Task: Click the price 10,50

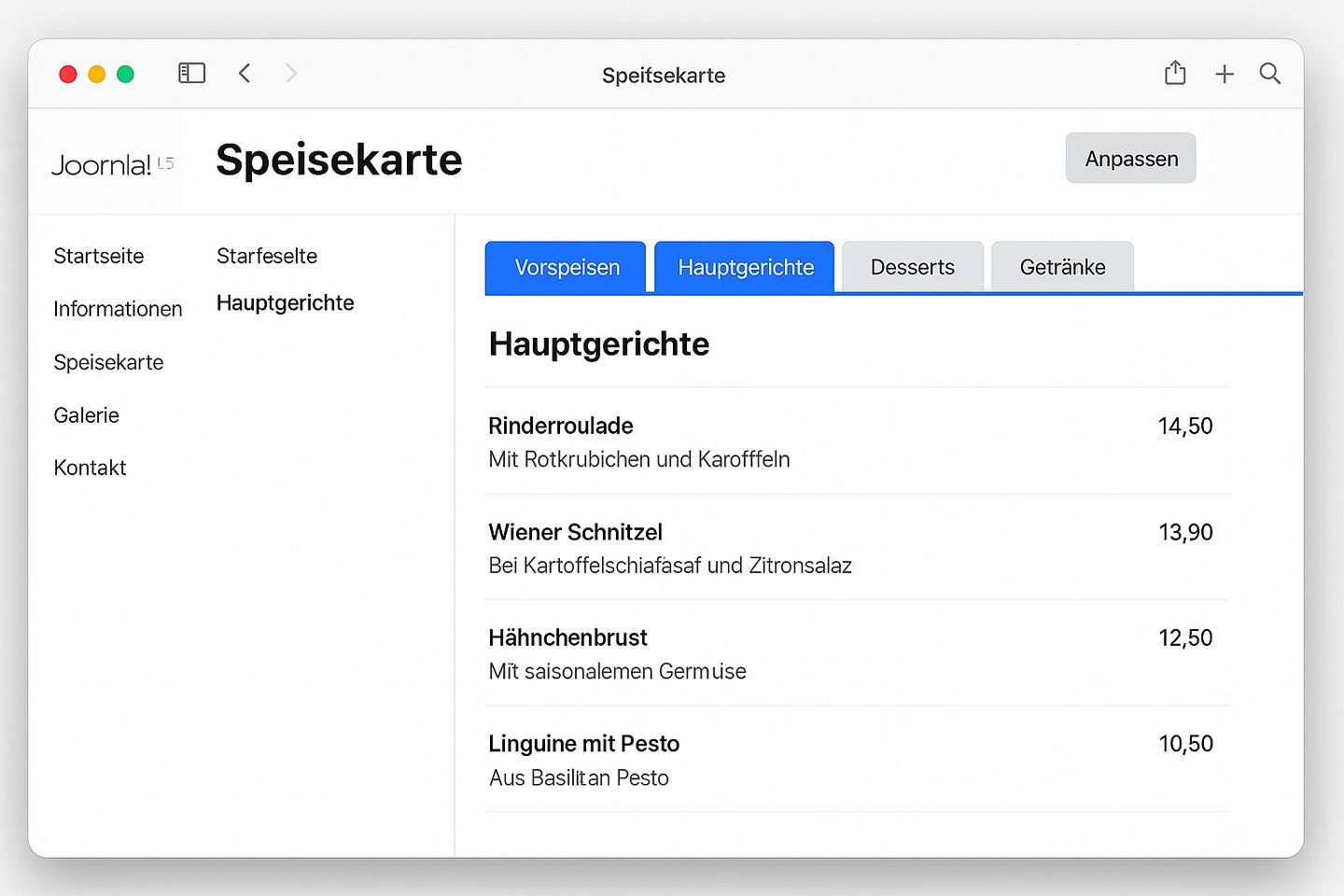Action: click(1185, 744)
